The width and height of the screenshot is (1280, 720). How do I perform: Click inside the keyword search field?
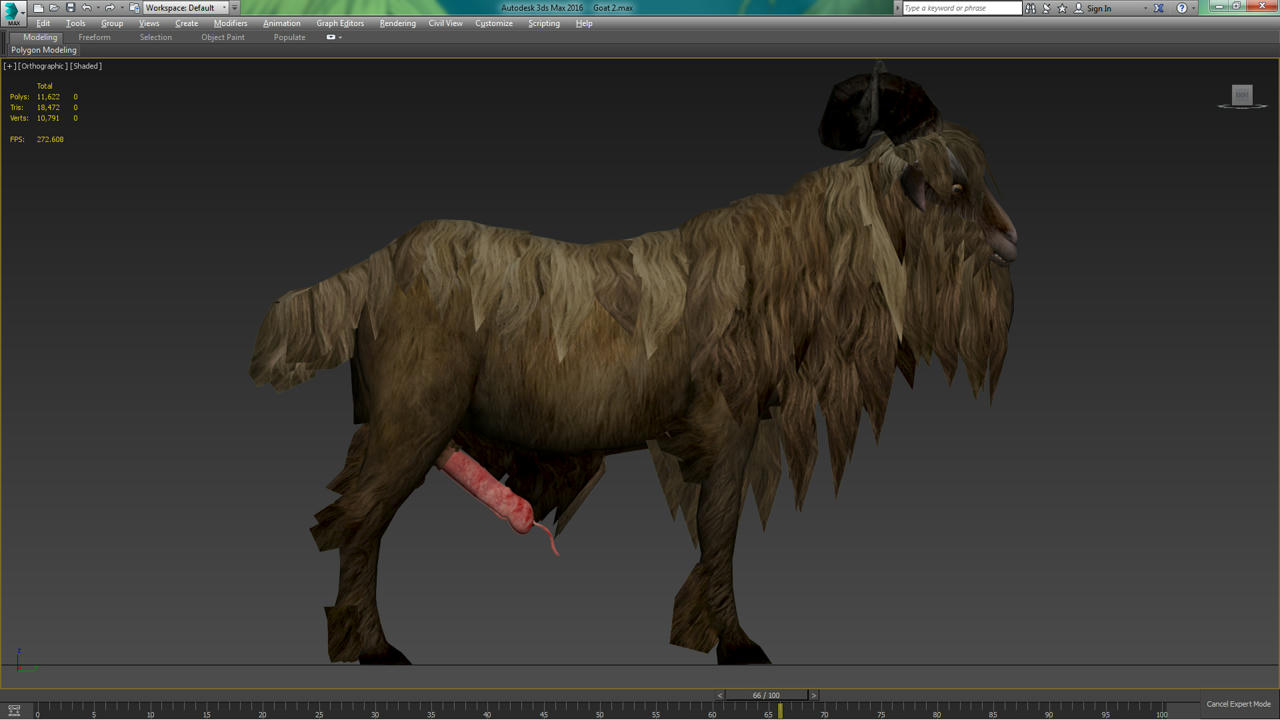pos(962,8)
